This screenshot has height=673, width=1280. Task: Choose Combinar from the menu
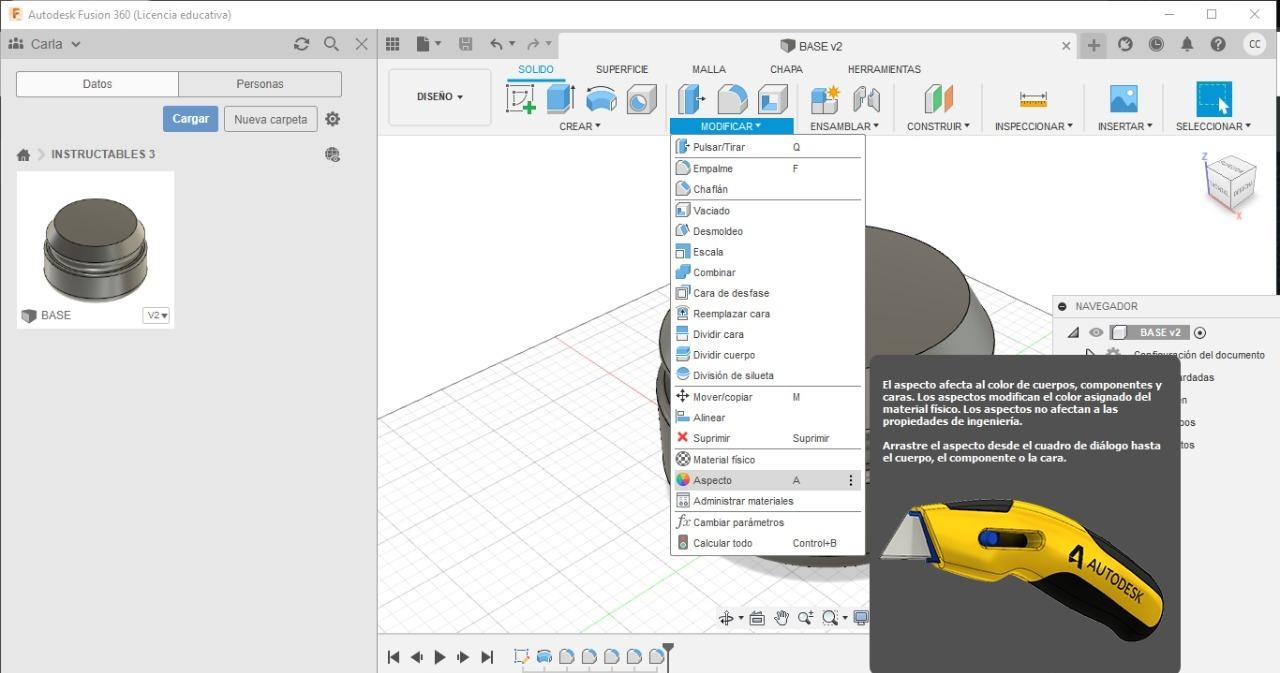[x=767, y=272]
